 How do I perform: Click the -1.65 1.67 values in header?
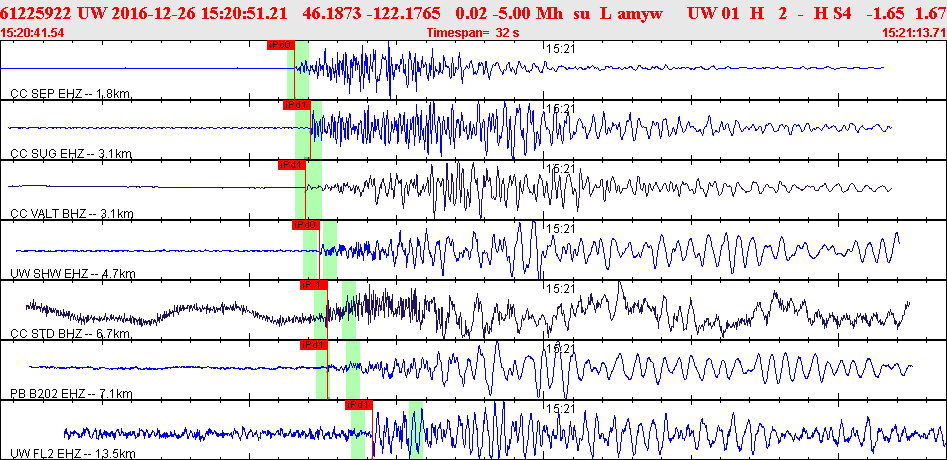click(908, 14)
